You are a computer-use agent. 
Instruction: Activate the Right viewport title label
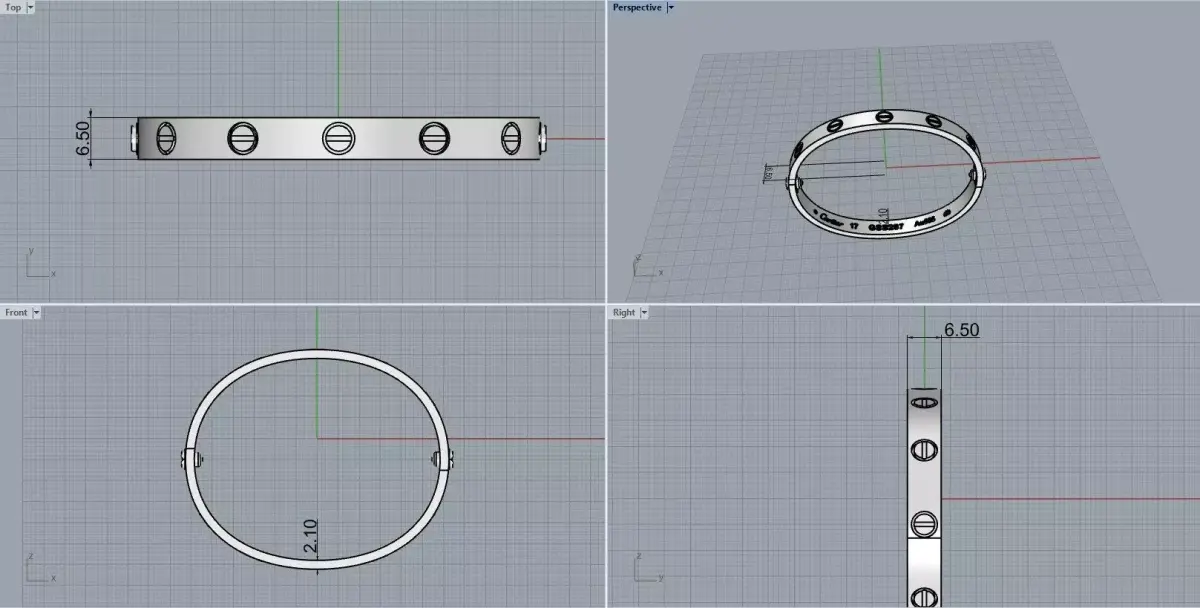tap(624, 313)
